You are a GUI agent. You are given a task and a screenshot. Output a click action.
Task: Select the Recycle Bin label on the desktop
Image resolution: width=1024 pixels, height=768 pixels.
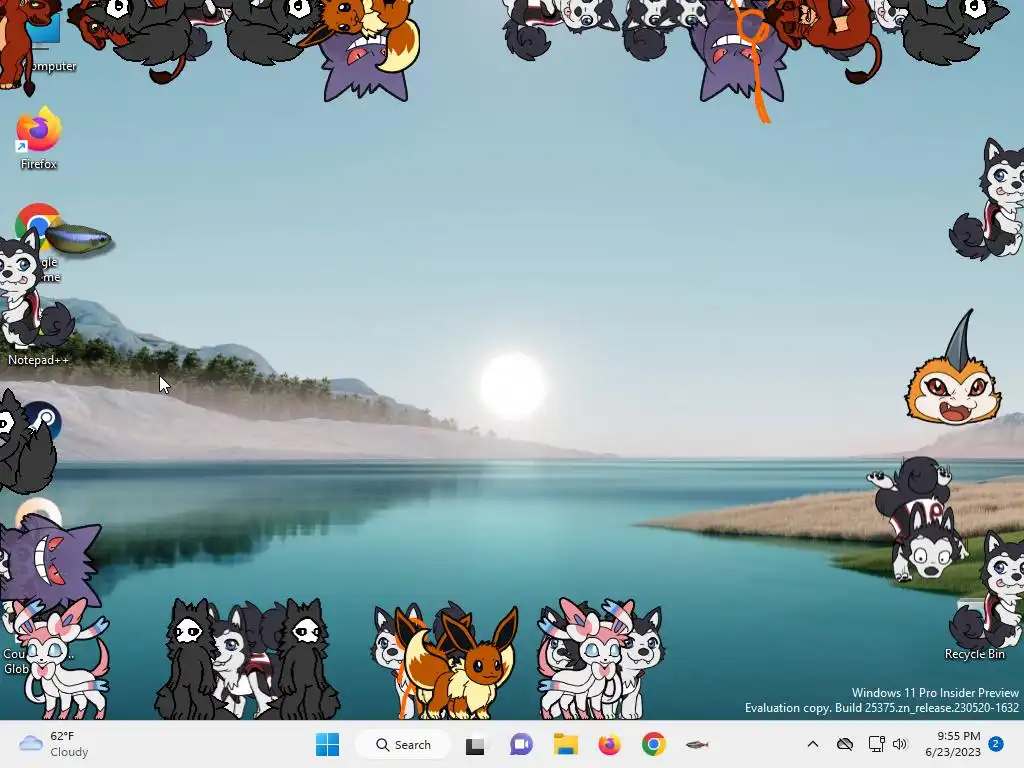974,654
